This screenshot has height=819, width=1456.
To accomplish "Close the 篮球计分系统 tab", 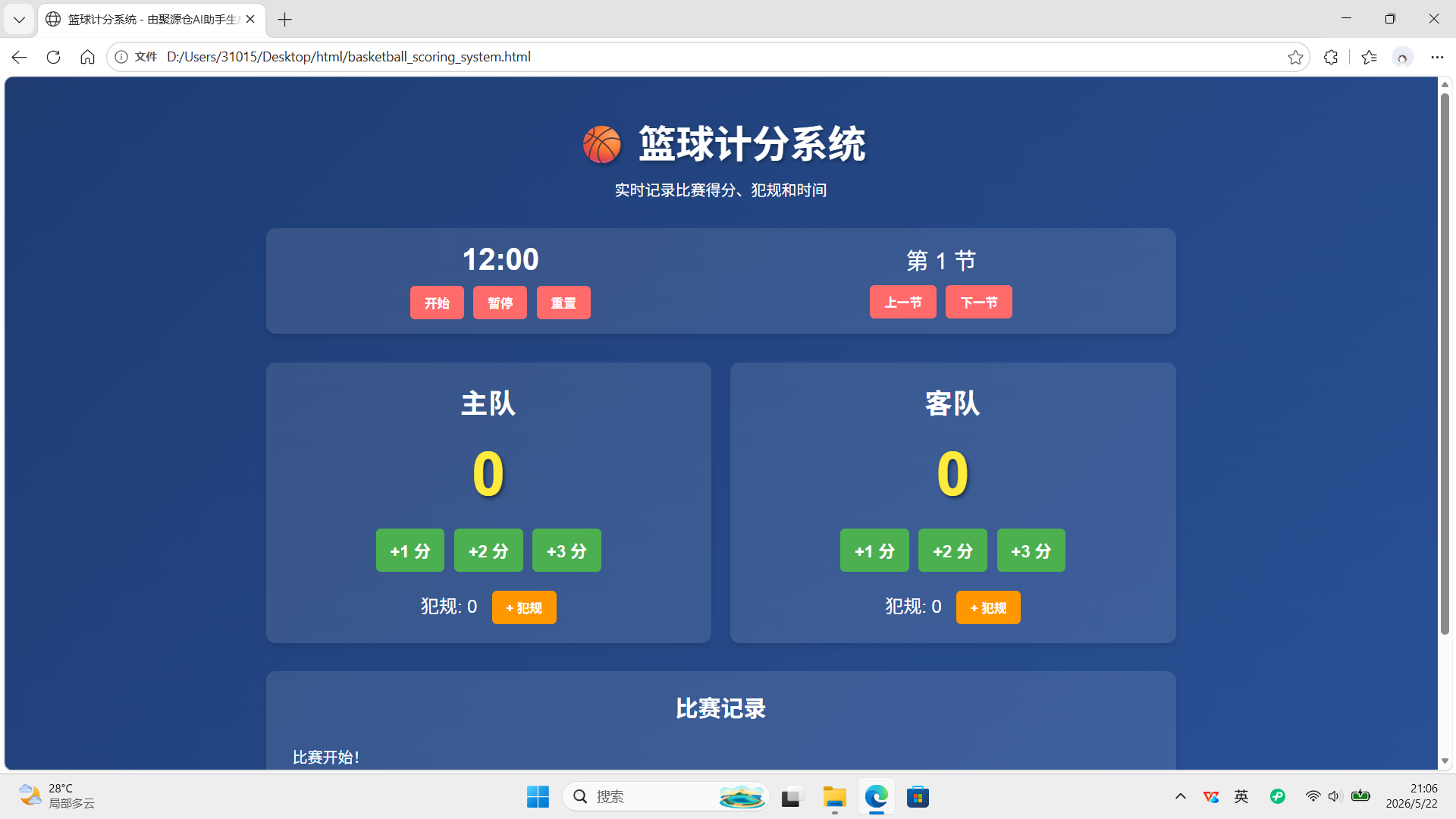I will pyautogui.click(x=250, y=20).
